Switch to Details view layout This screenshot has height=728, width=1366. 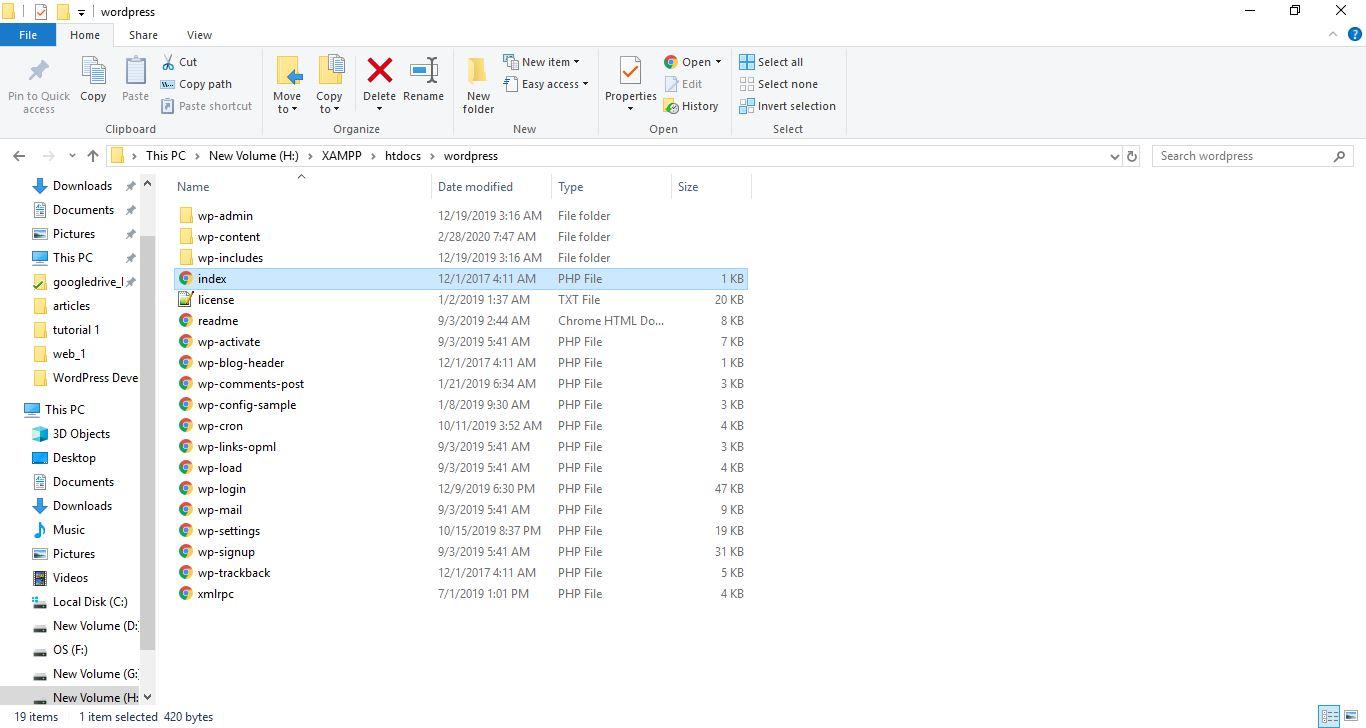coord(1329,716)
